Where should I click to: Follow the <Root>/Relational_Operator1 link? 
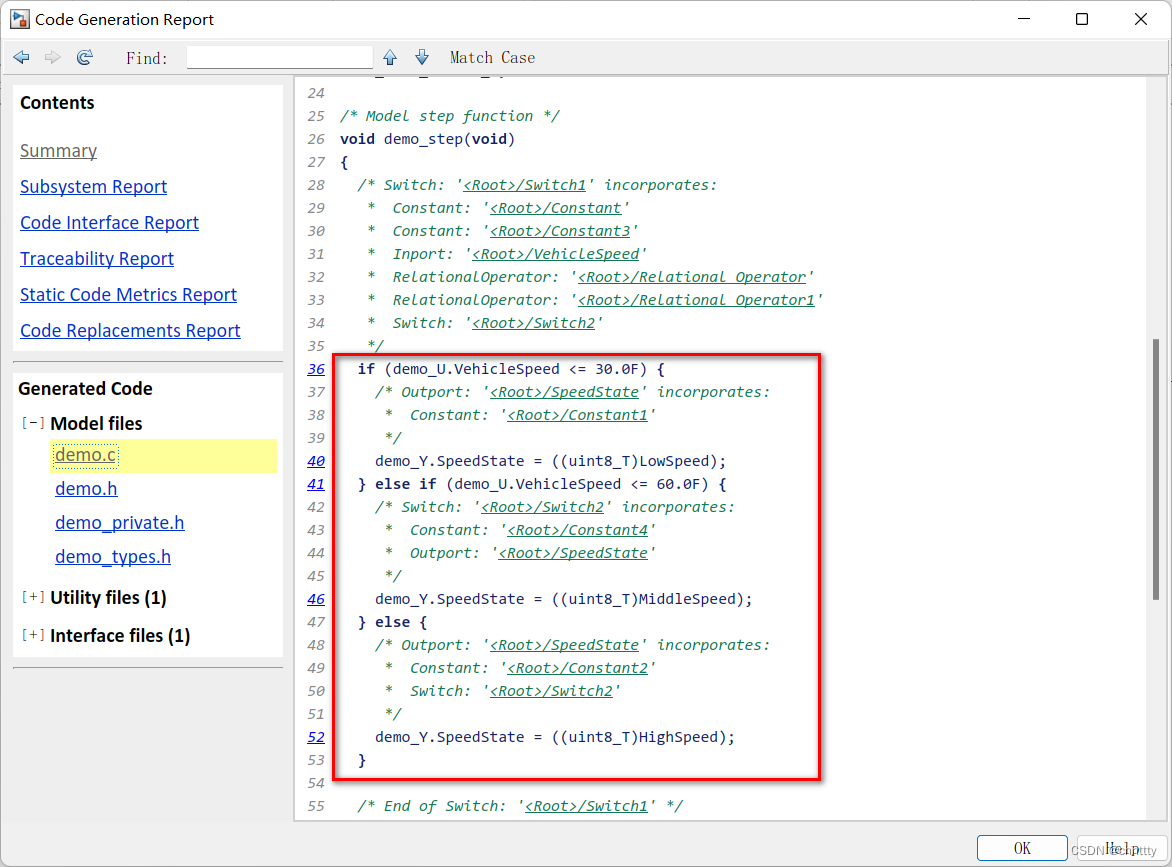[x=697, y=300]
